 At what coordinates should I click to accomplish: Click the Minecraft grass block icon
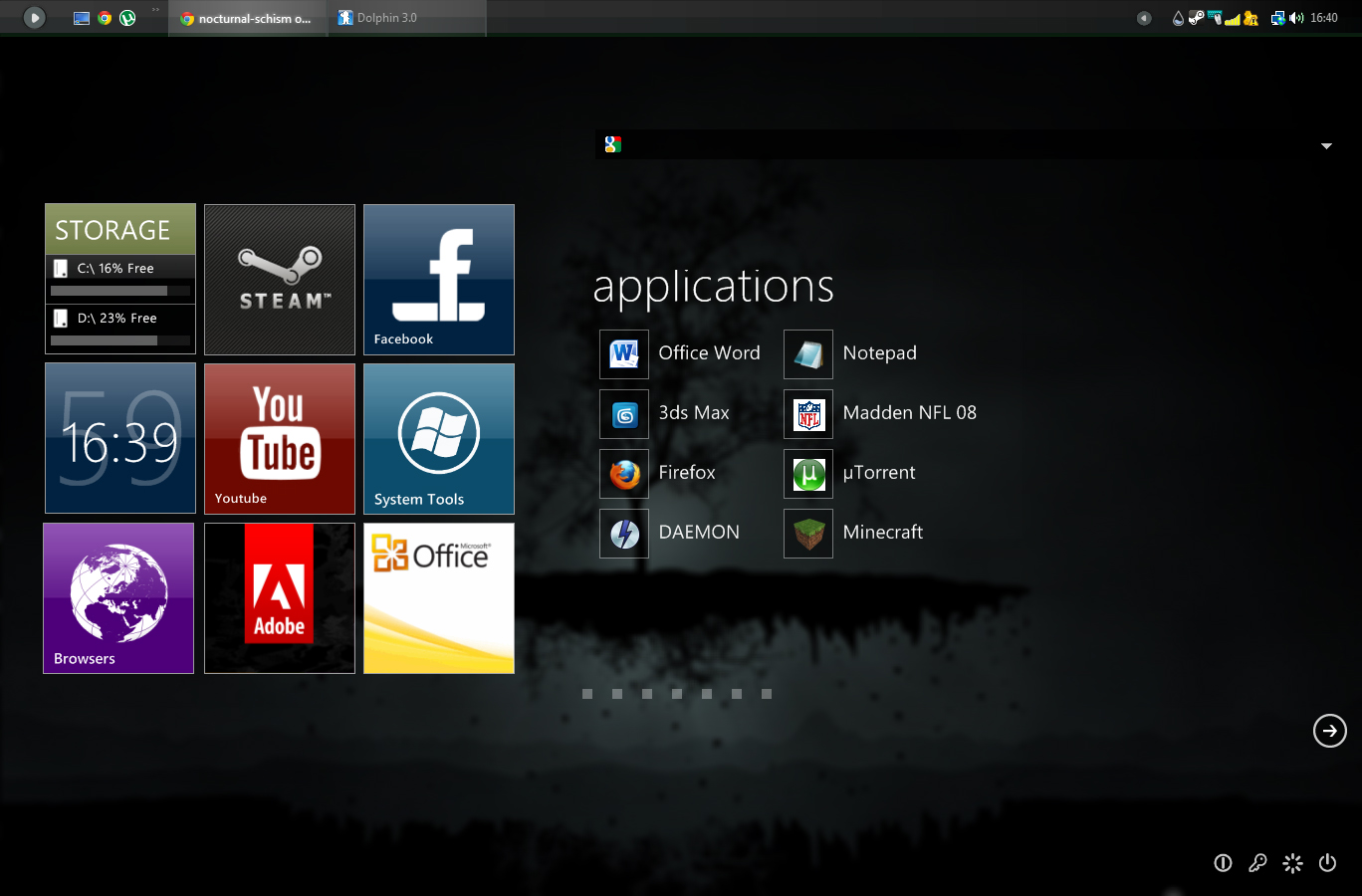click(808, 534)
